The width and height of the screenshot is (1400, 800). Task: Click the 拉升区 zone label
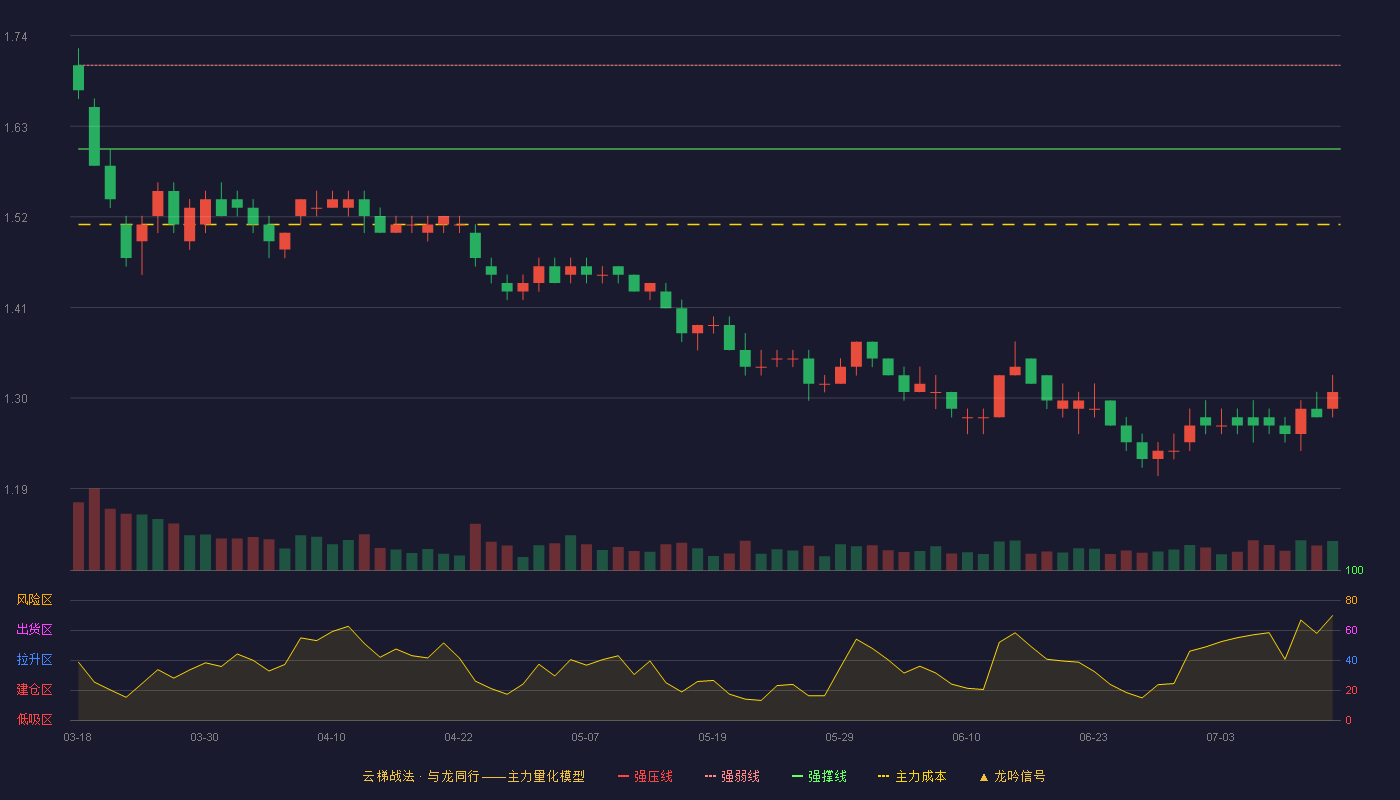coord(35,660)
